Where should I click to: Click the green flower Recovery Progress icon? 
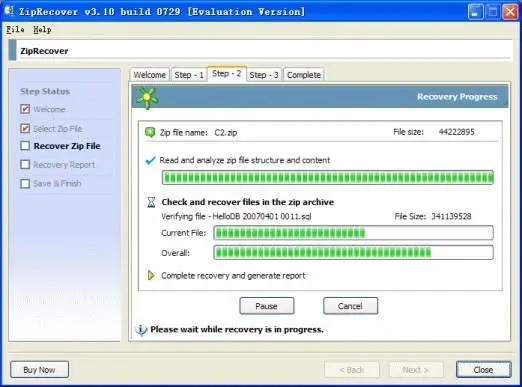pyautogui.click(x=147, y=97)
